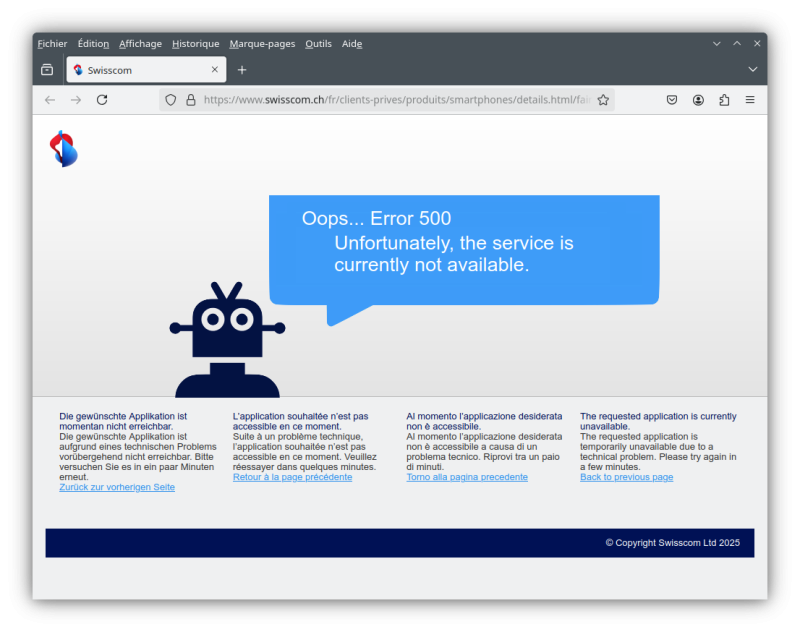
Task: Follow the 'Zurück zur vorherigen Seite' link
Action: [x=117, y=487]
